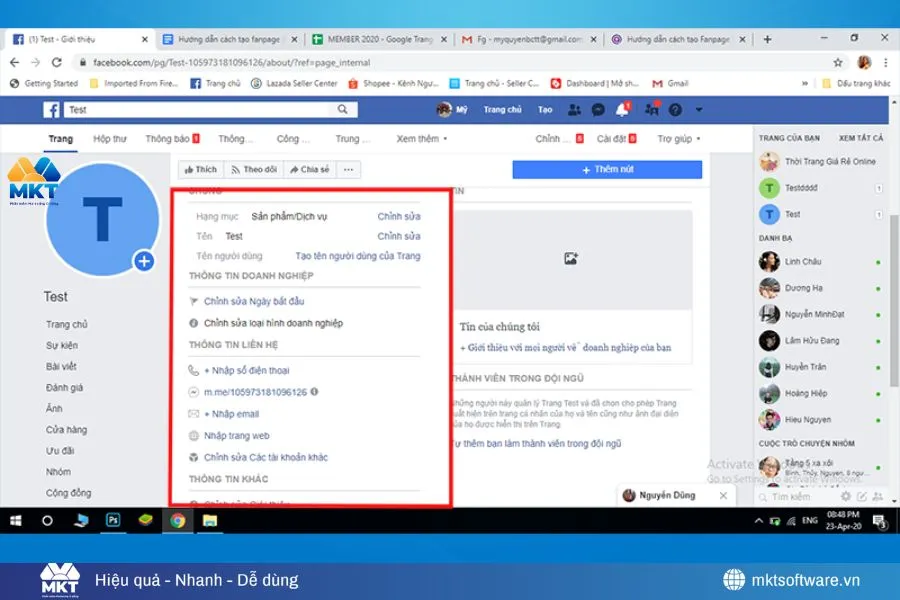Open Messenger chat icon in top bar

597,108
